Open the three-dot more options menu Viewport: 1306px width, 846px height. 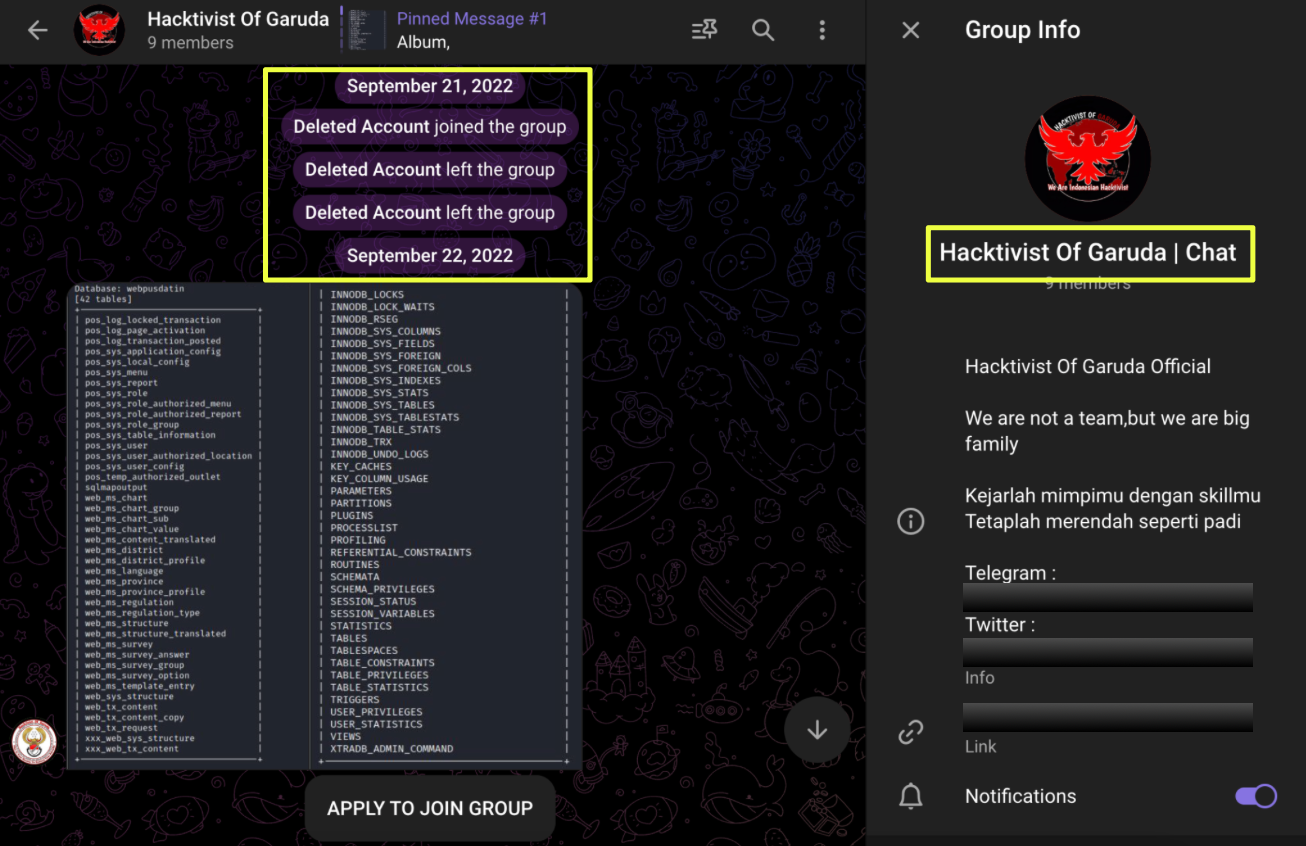click(822, 30)
